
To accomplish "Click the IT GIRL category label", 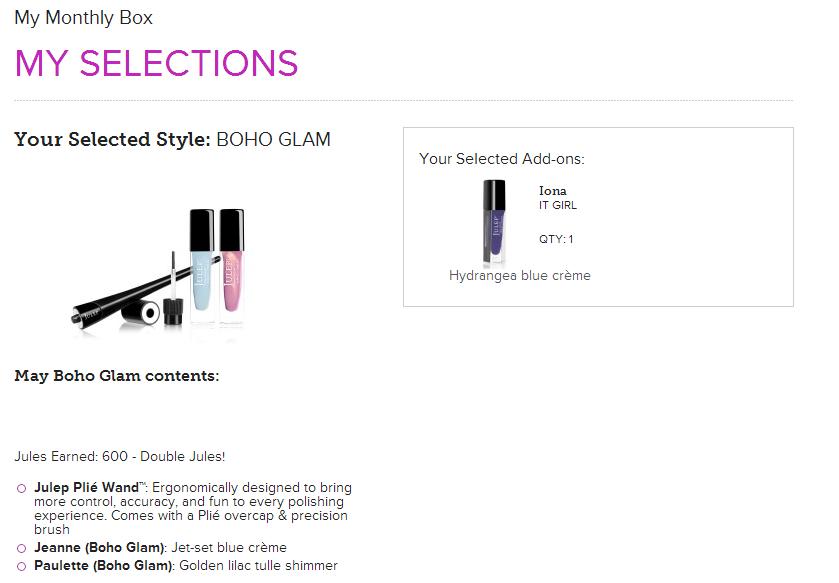I will click(558, 205).
